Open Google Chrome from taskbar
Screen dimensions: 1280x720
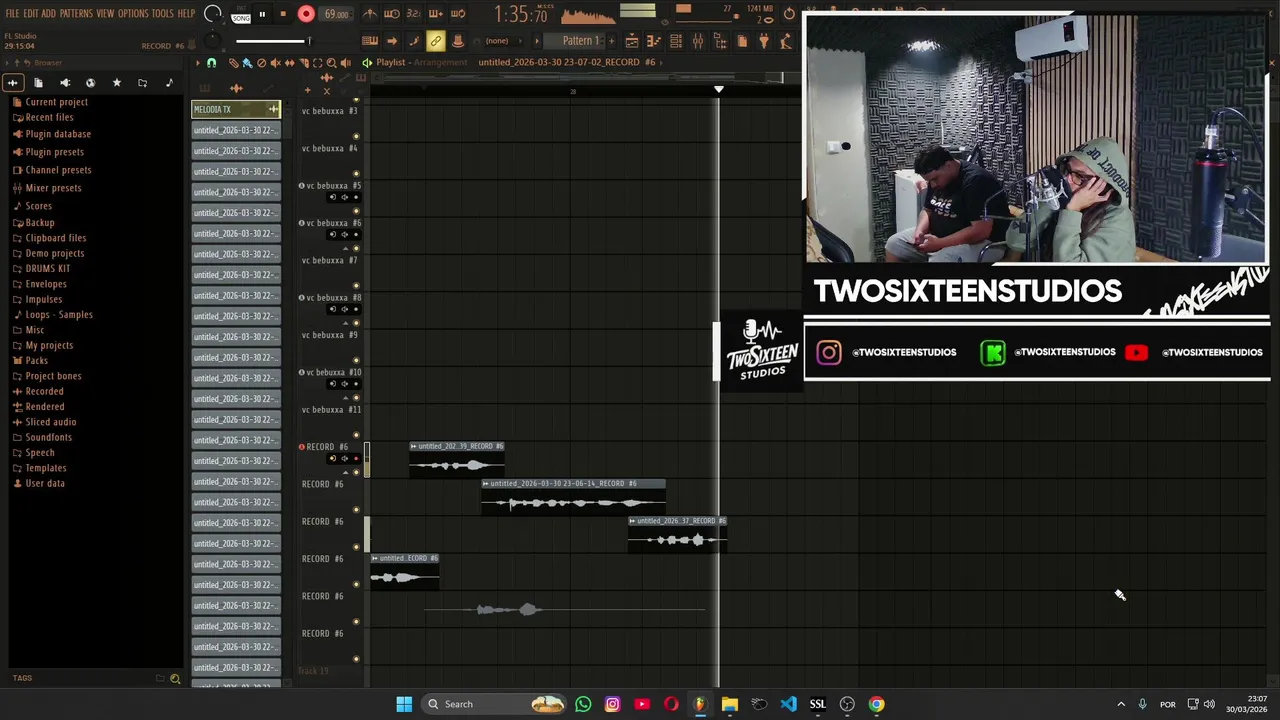[x=876, y=704]
